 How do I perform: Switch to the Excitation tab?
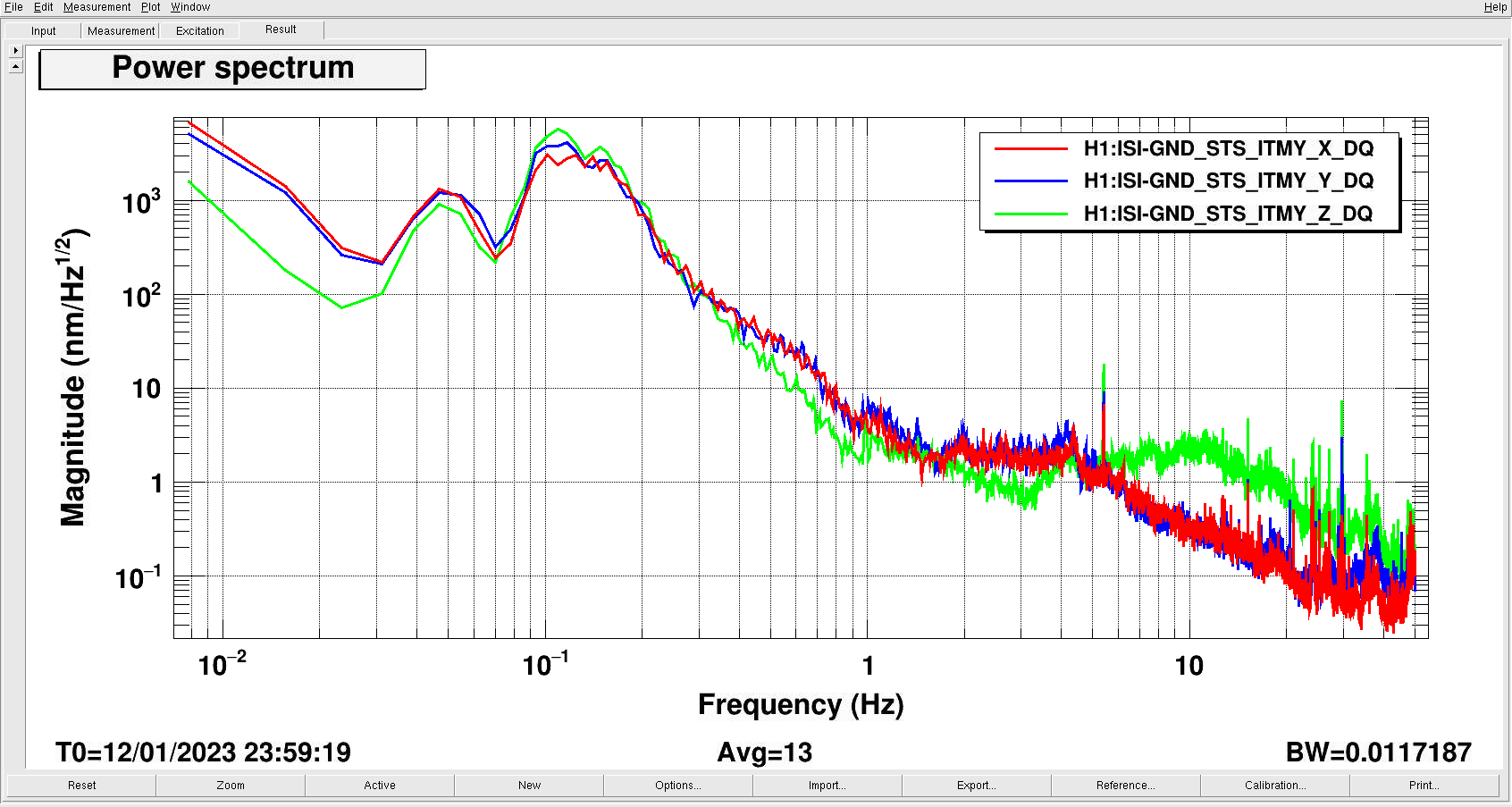pos(200,31)
